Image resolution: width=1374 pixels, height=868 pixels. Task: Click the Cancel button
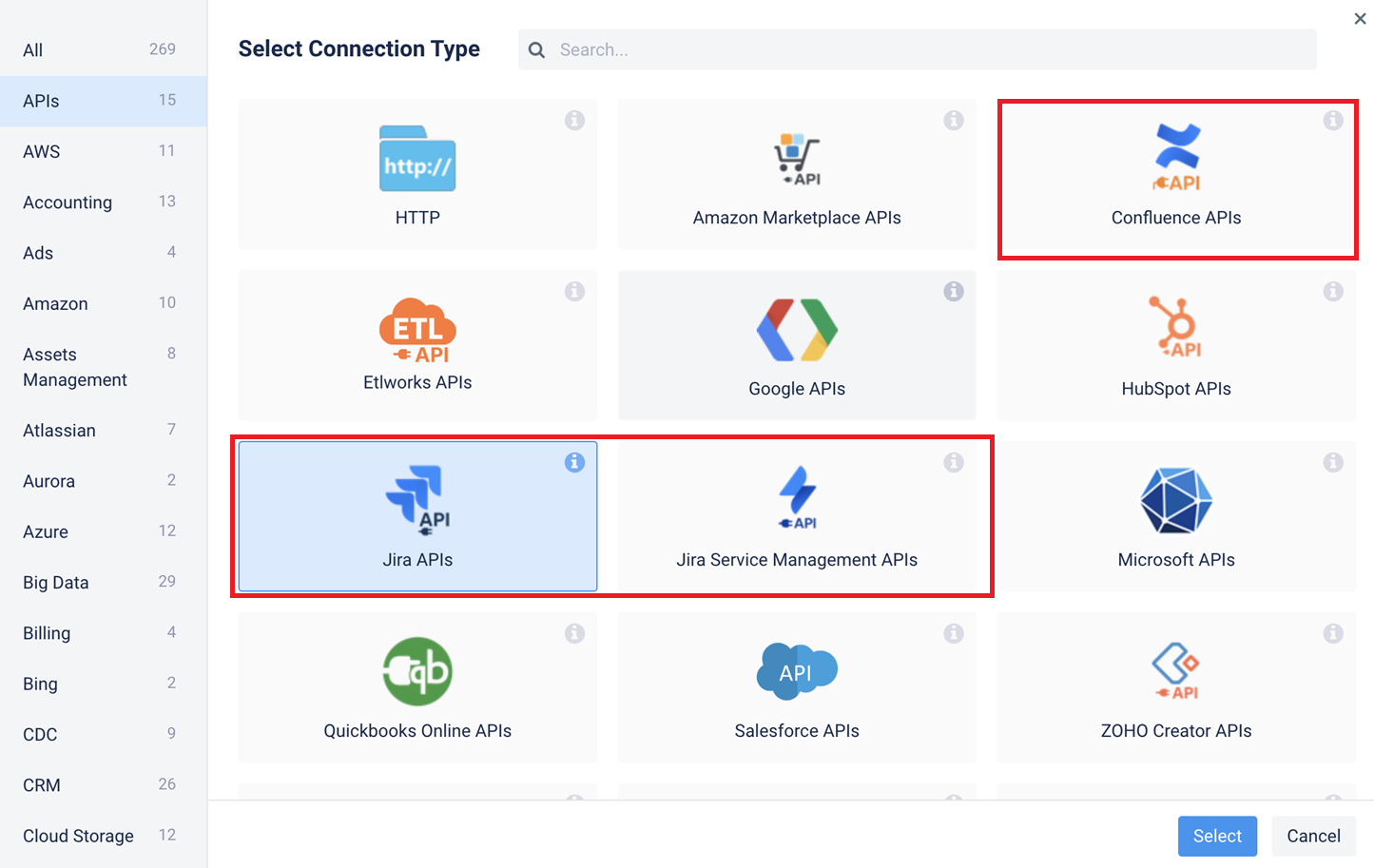point(1313,836)
